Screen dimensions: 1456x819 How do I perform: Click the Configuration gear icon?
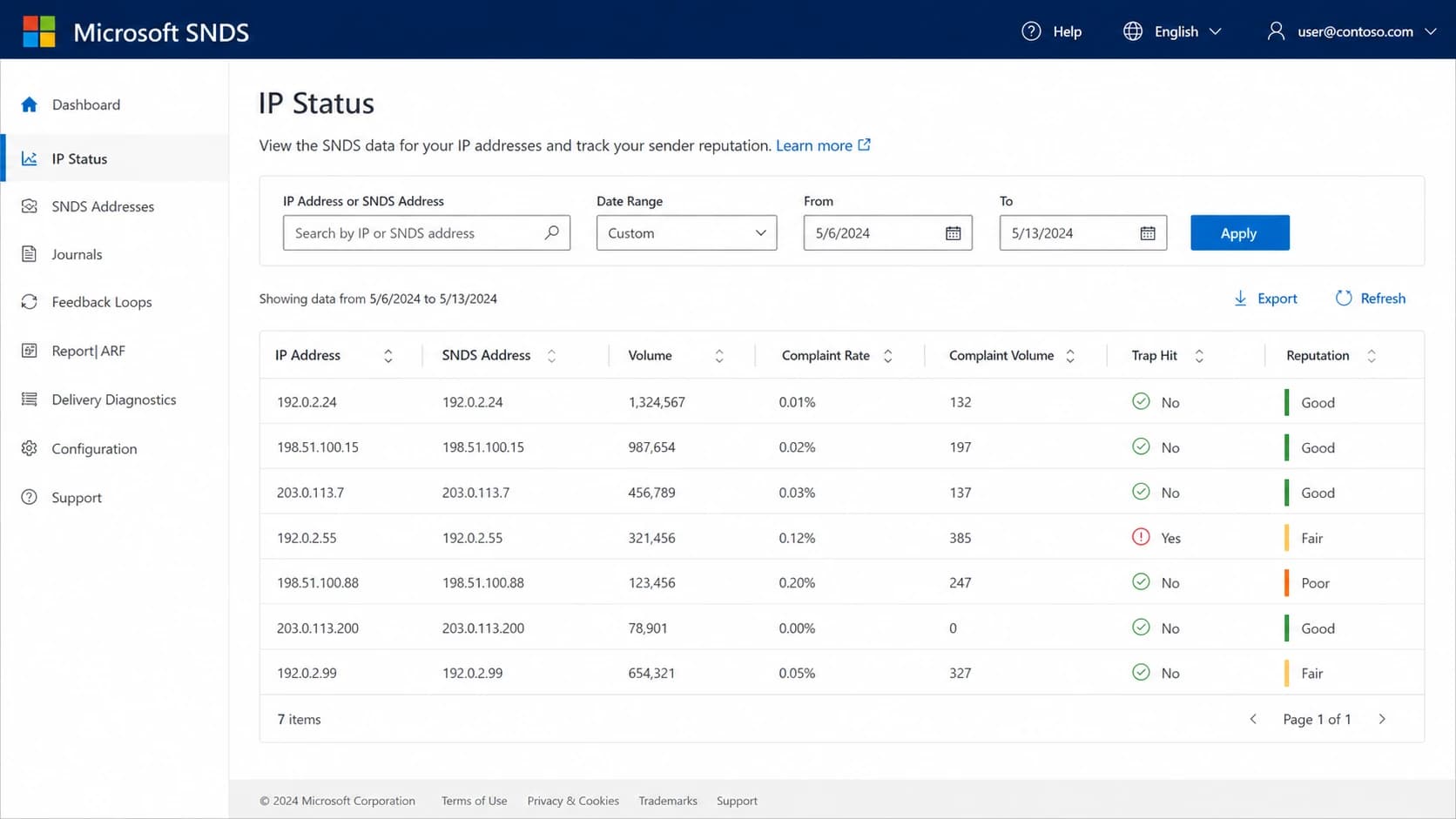pyautogui.click(x=30, y=448)
